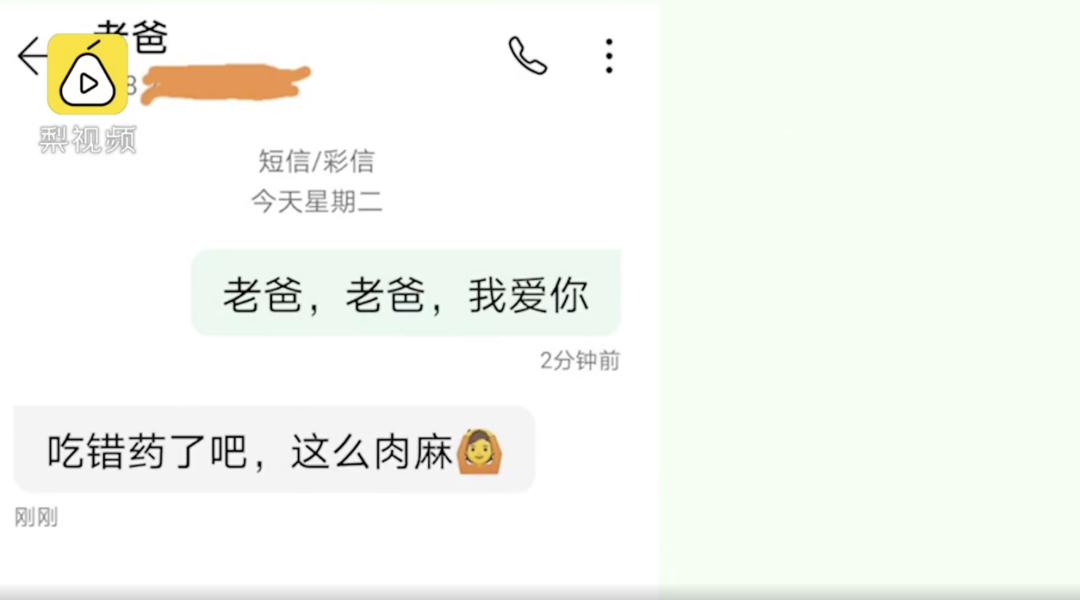Image resolution: width=1080 pixels, height=600 pixels.
Task: Select the 短信/彩信 label
Action: (316, 162)
